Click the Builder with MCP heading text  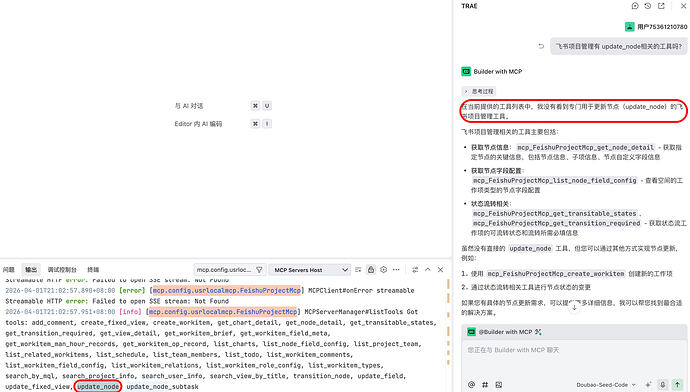pos(498,71)
